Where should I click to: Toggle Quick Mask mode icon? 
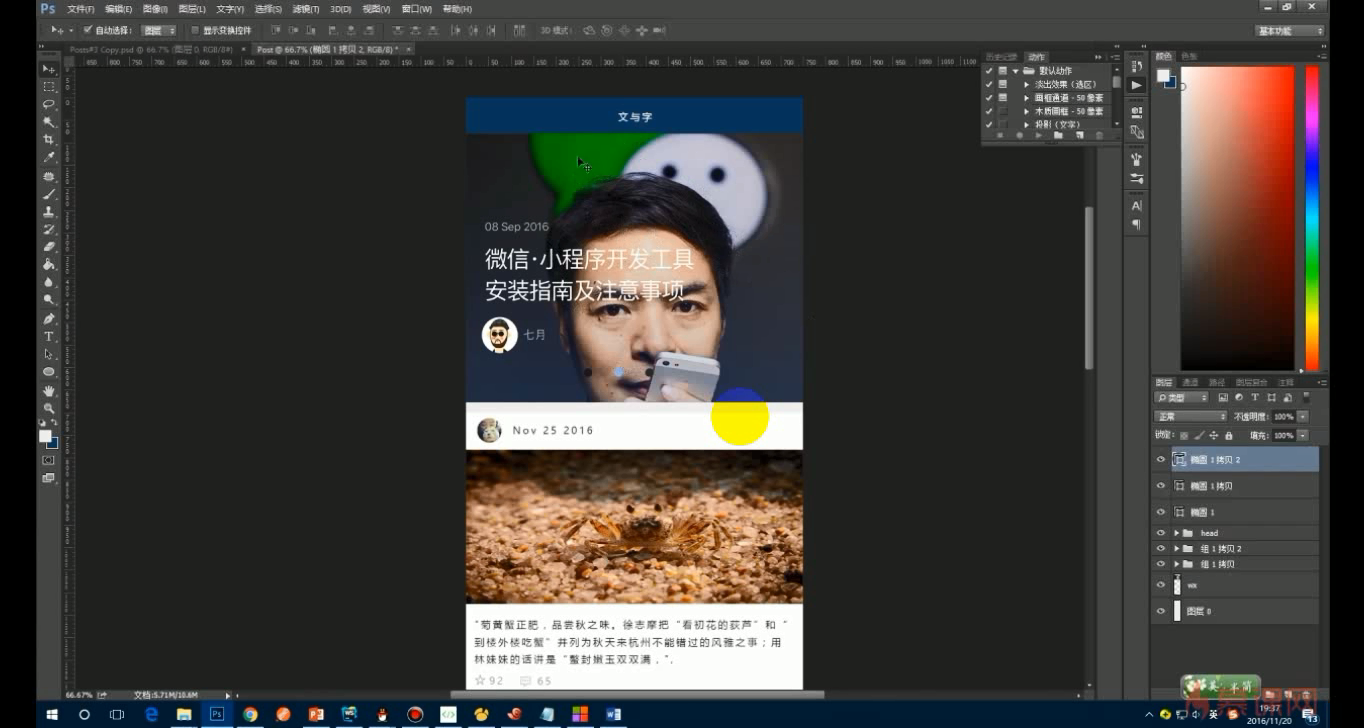pos(48,460)
